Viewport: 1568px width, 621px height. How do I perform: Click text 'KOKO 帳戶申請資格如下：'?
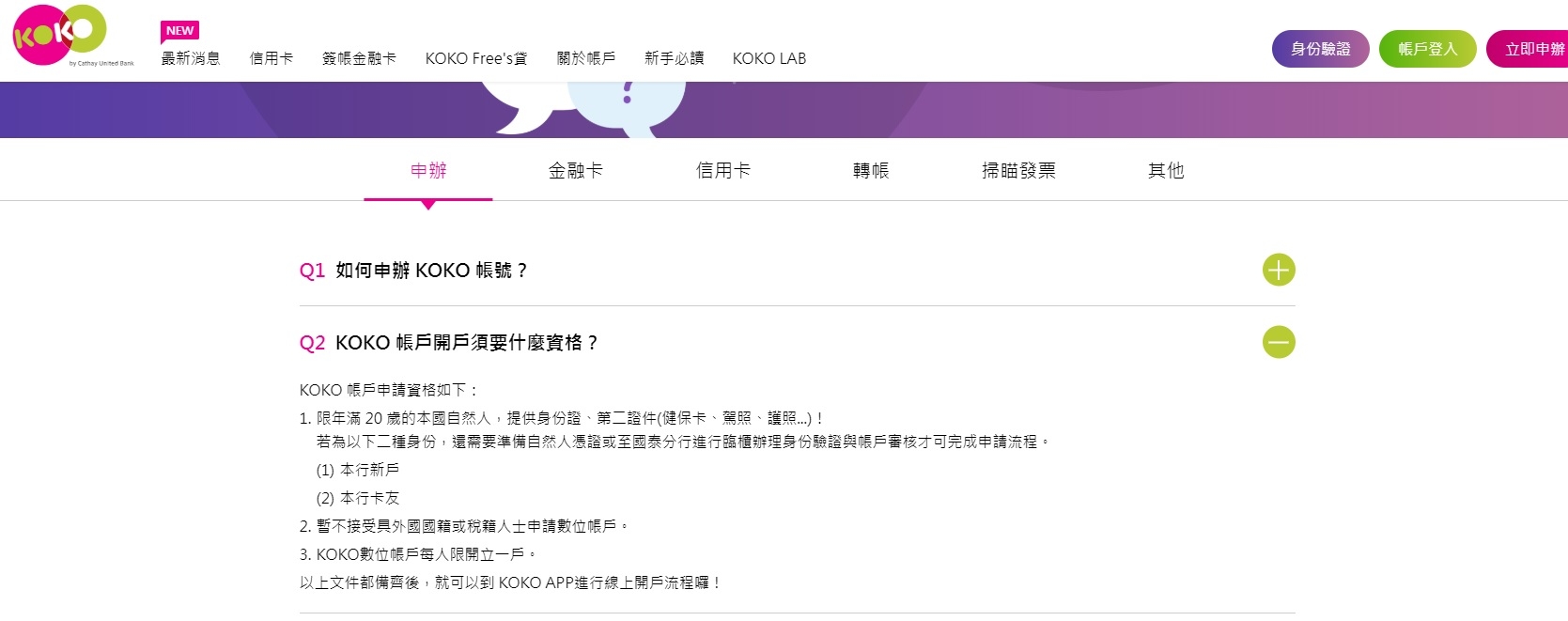point(390,390)
